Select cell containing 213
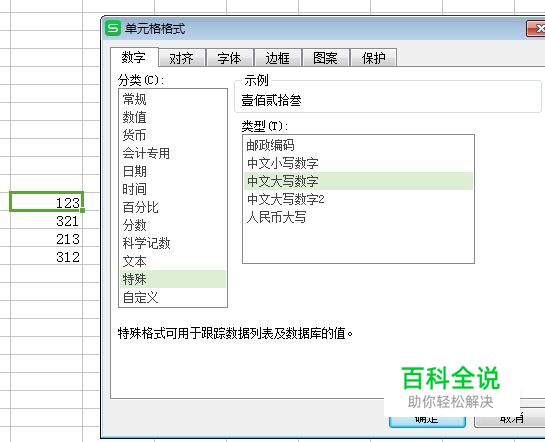Viewport: 545px width, 442px height. click(x=47, y=239)
